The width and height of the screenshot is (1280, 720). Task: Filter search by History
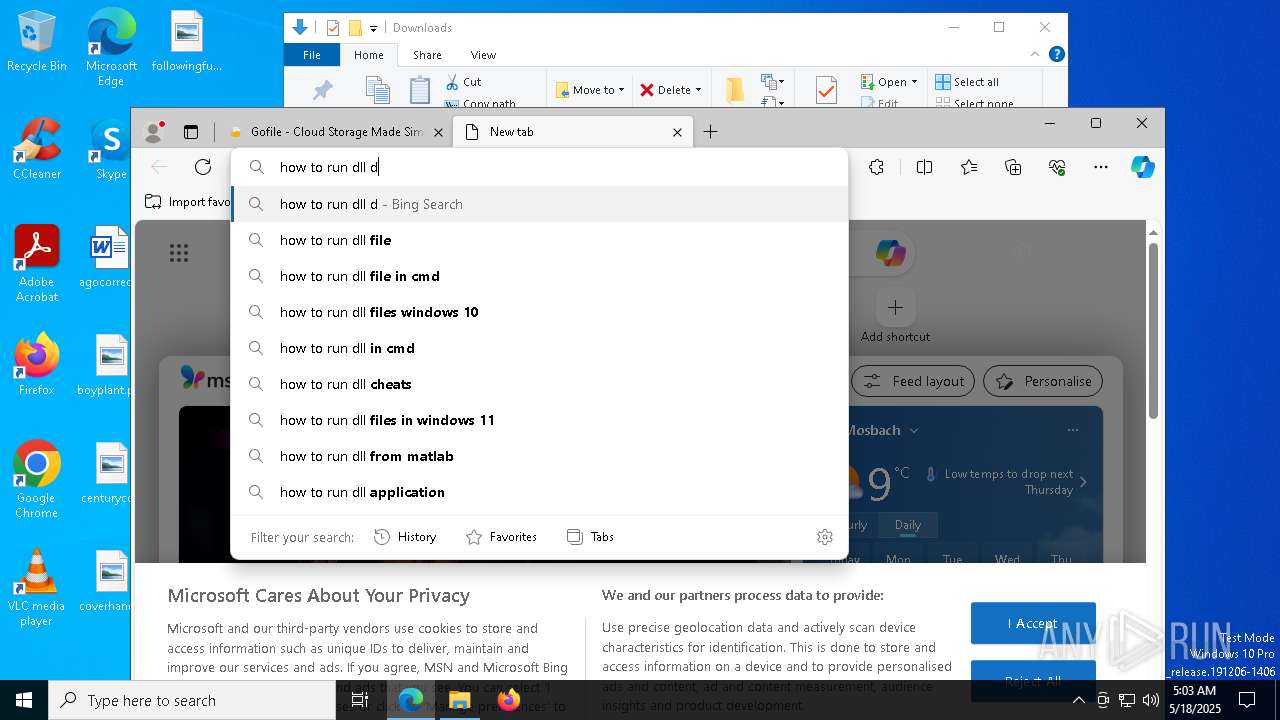405,537
